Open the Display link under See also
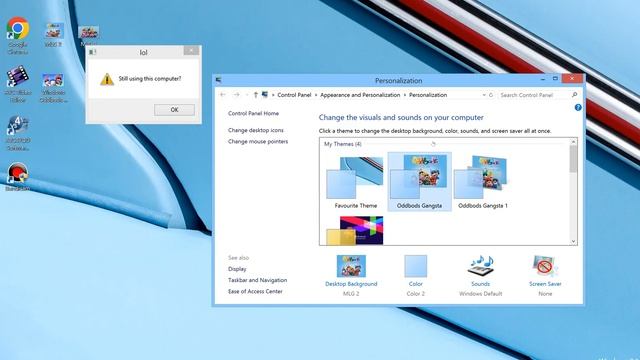Screen dimensions: 640x360 pos(237,269)
